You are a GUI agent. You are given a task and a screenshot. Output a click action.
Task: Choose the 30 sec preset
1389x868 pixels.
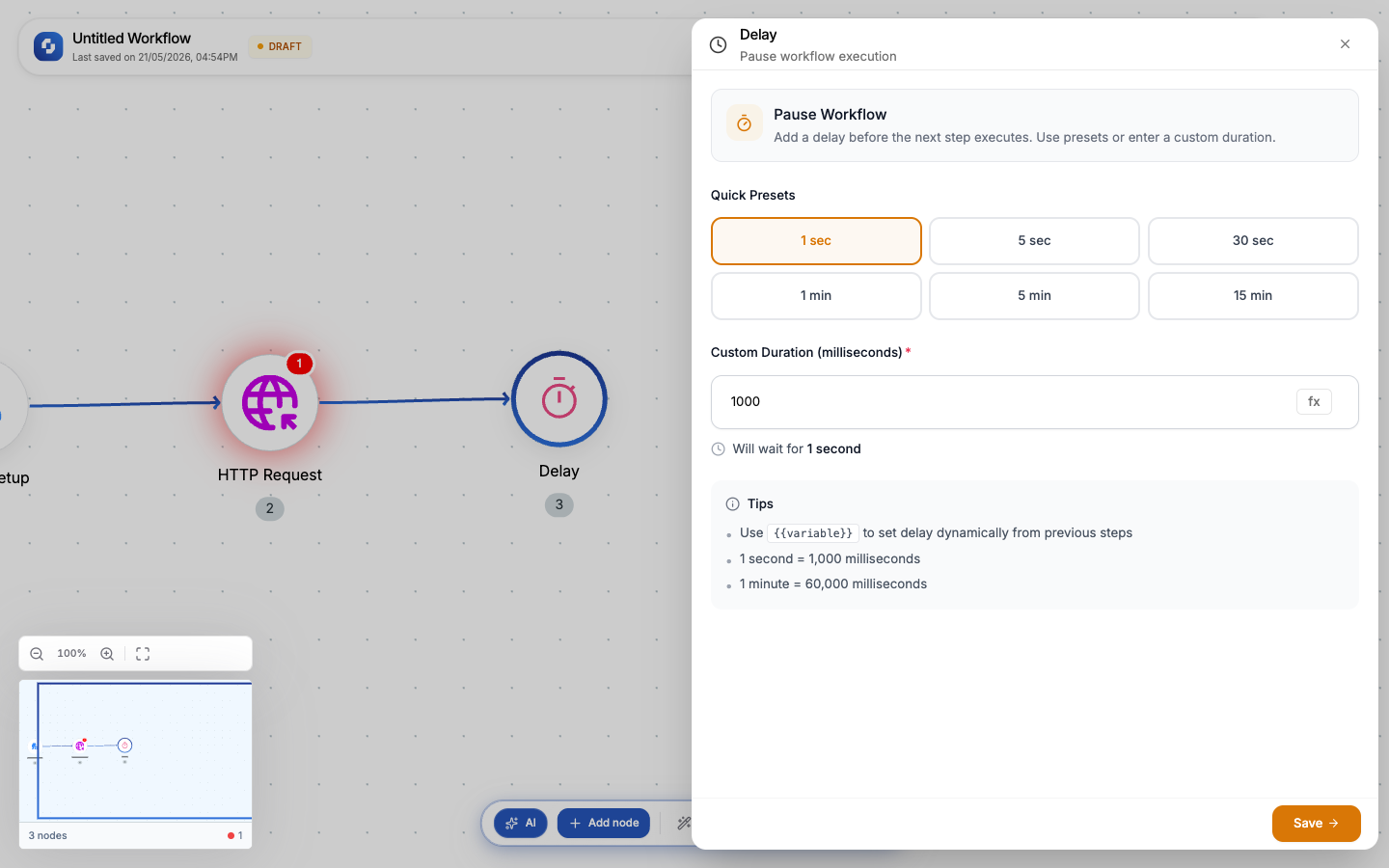pyautogui.click(x=1253, y=241)
